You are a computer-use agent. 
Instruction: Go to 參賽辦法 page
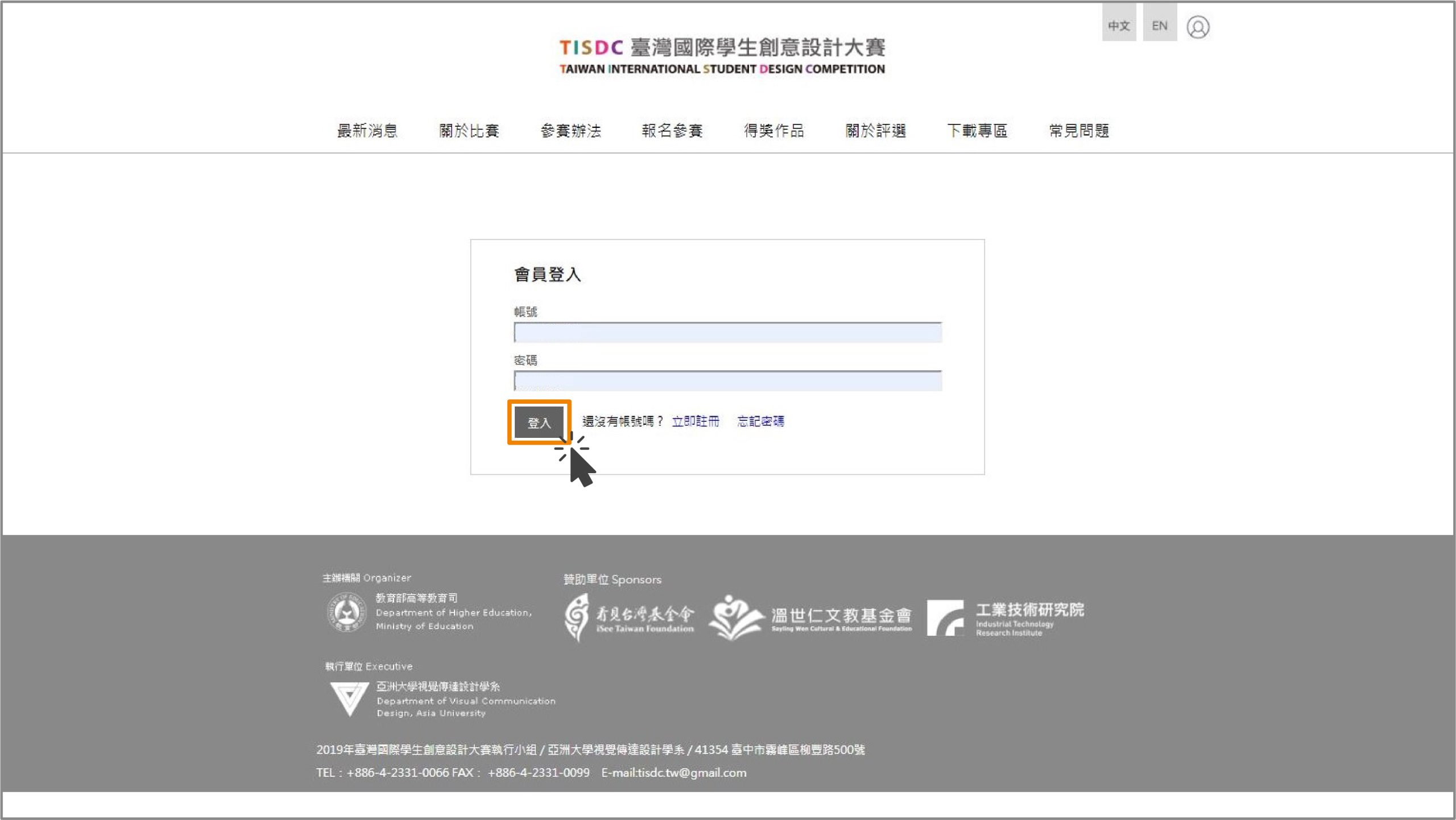570,131
